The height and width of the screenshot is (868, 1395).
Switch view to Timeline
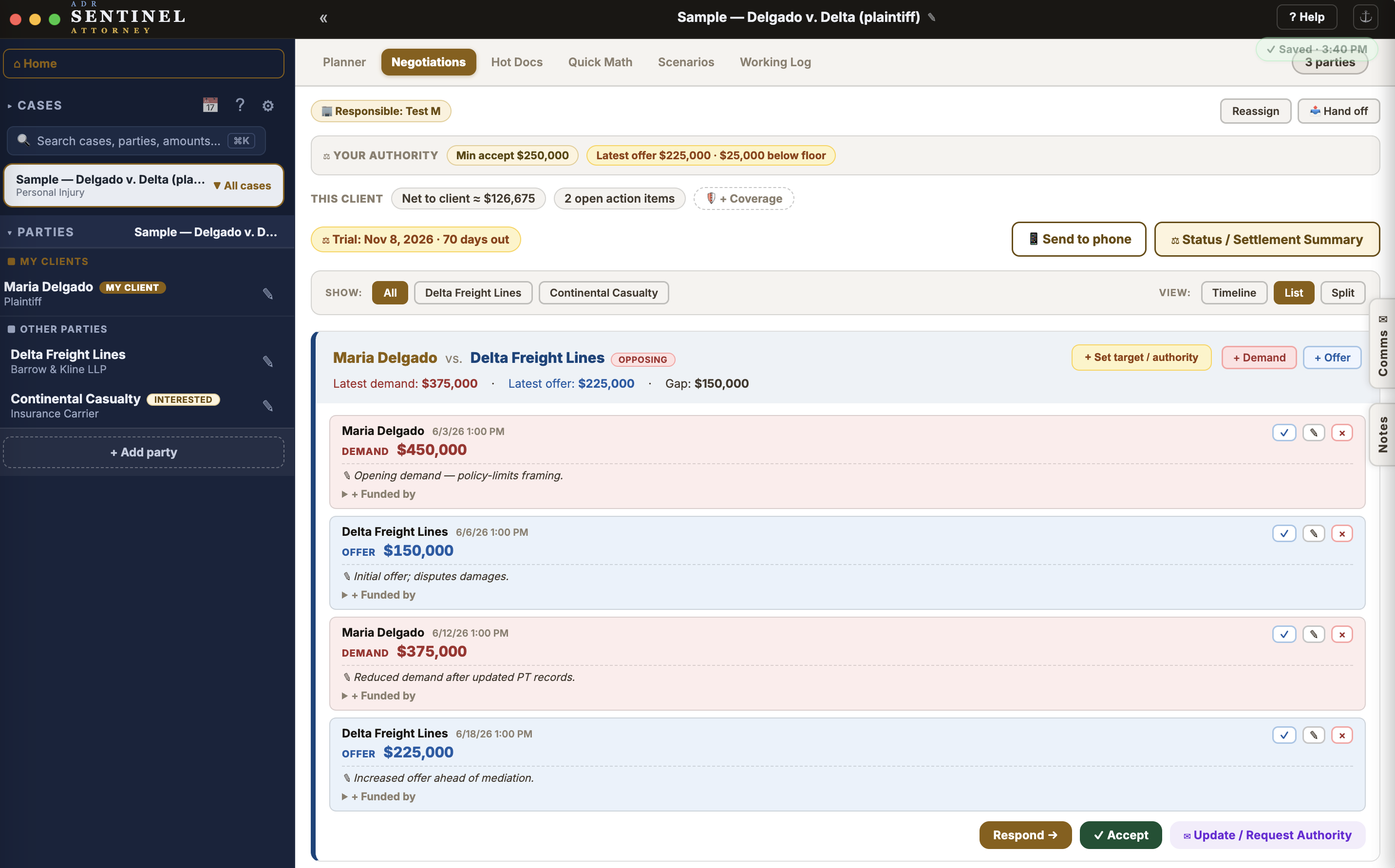(1234, 293)
